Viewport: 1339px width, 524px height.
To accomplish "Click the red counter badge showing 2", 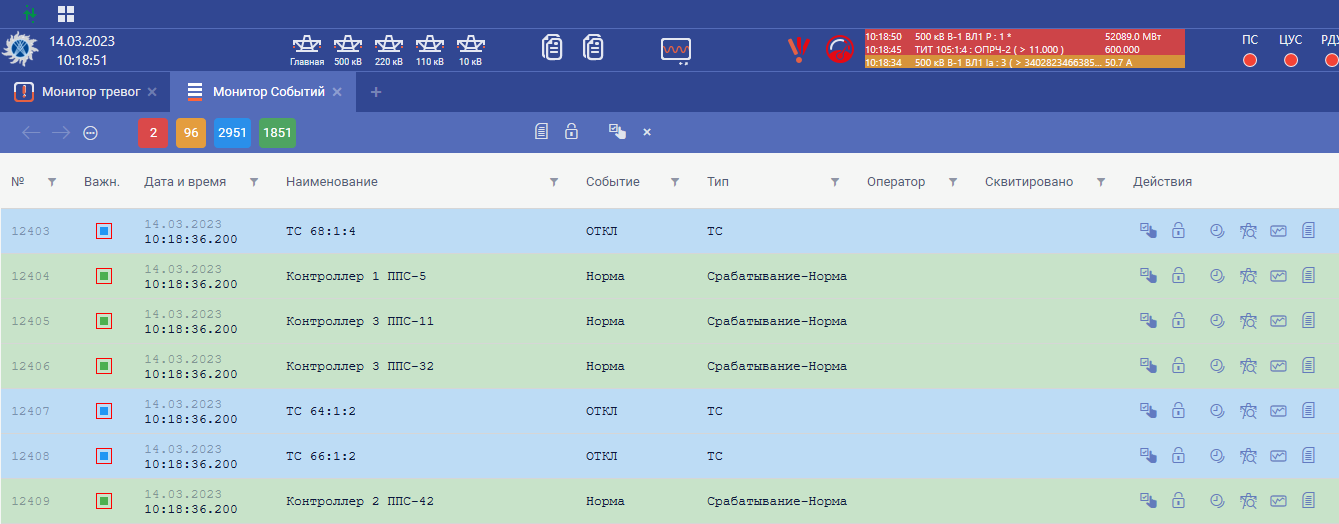I will coord(153,133).
